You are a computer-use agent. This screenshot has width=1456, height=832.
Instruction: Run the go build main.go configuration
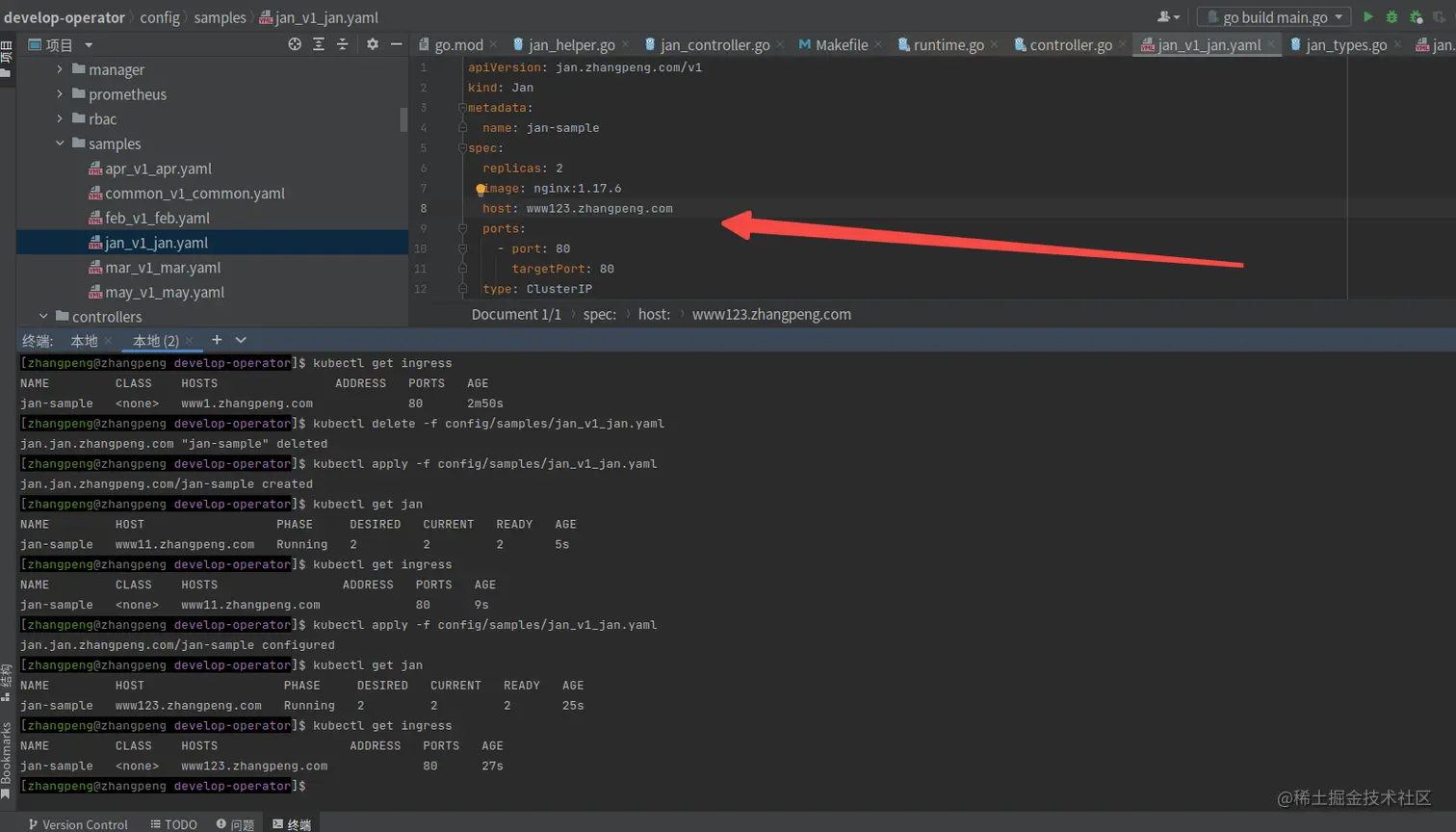(x=1367, y=16)
